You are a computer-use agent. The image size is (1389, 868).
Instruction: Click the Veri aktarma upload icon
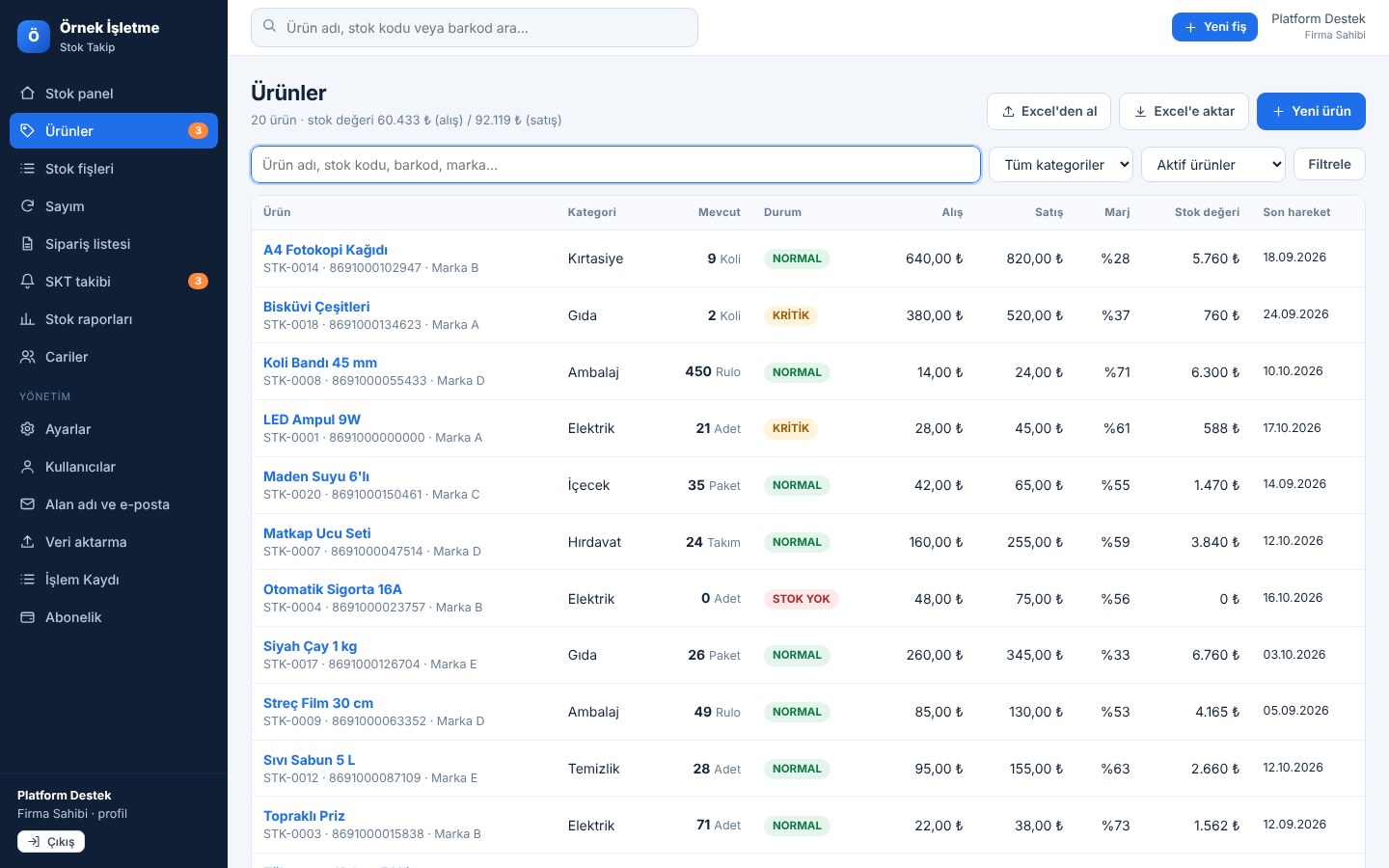(x=27, y=542)
